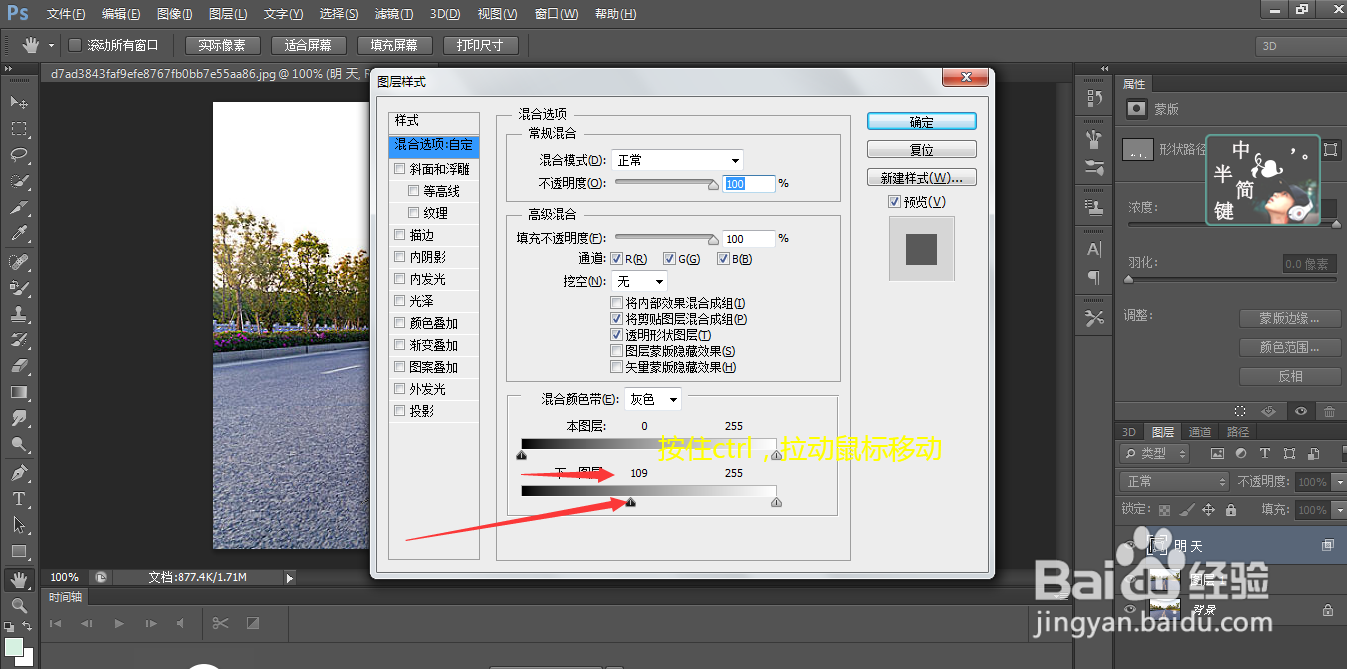
Task: Uncheck the G(G) channel checkbox
Action: [670, 258]
